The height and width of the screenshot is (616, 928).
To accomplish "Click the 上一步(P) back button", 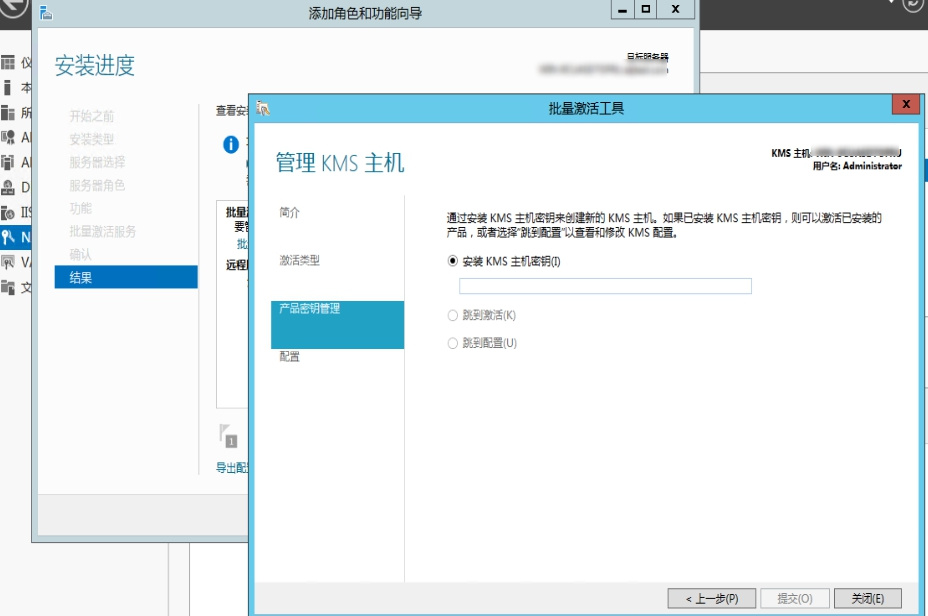I will click(x=711, y=598).
